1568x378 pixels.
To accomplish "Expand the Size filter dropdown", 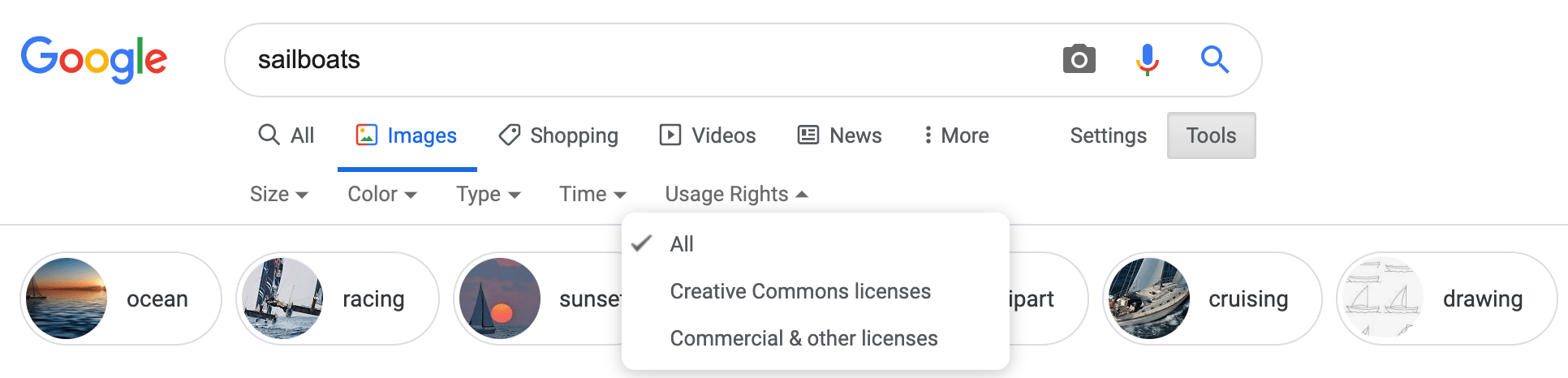I will (x=278, y=194).
